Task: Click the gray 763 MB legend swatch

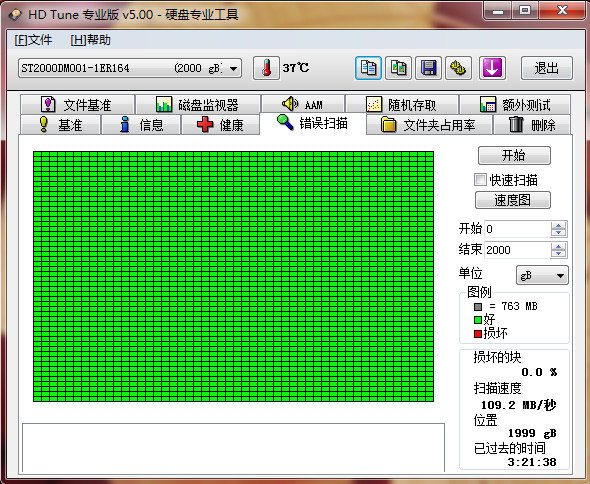Action: point(478,307)
